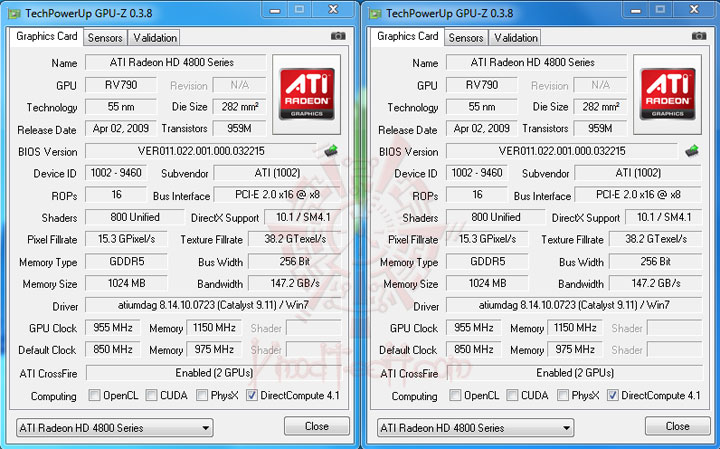Click Memory Size 1024 MB in left window
This screenshot has width=720, height=449.
(127, 283)
